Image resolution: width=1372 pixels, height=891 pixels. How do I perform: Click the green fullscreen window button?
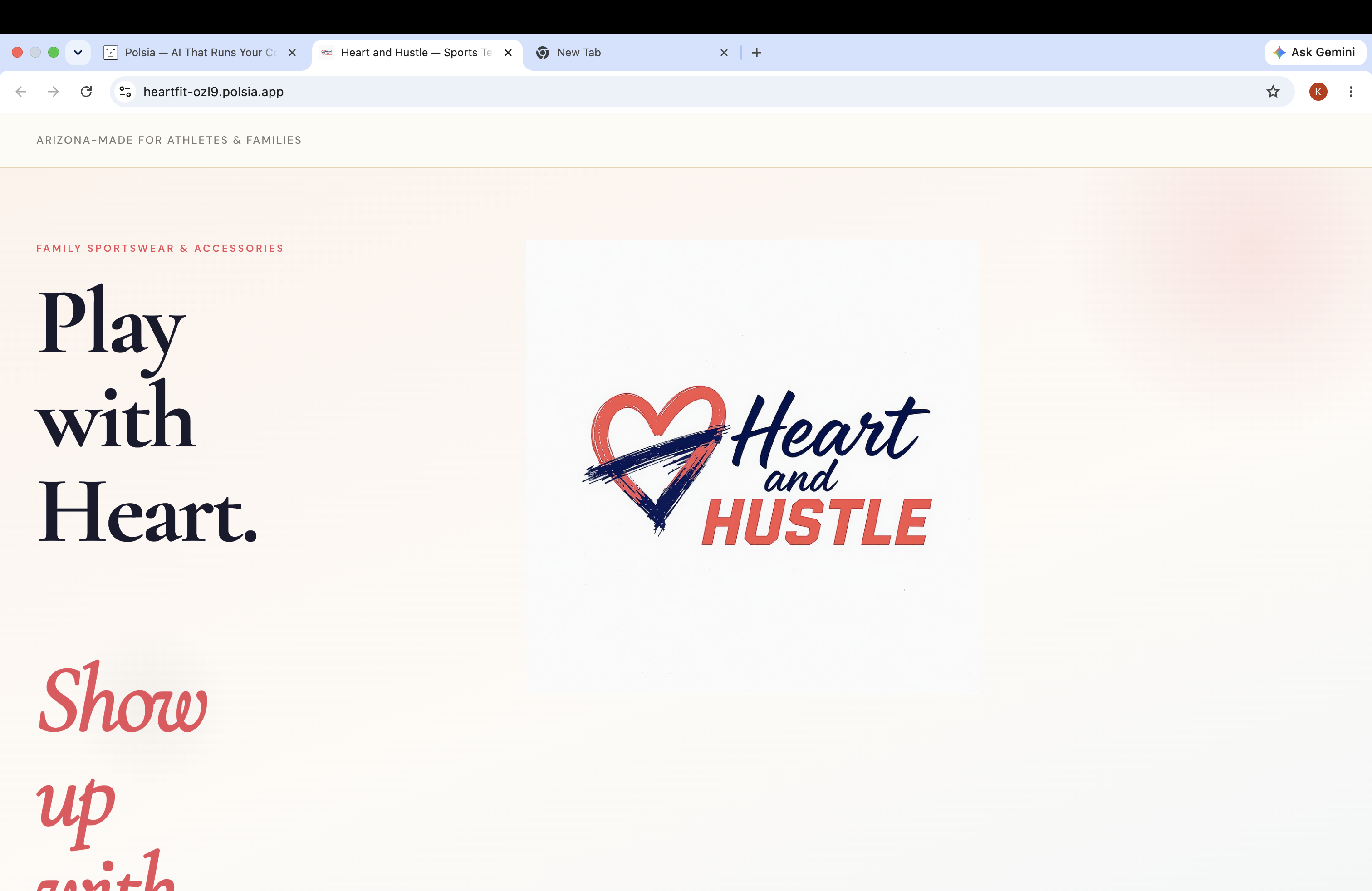click(x=54, y=53)
